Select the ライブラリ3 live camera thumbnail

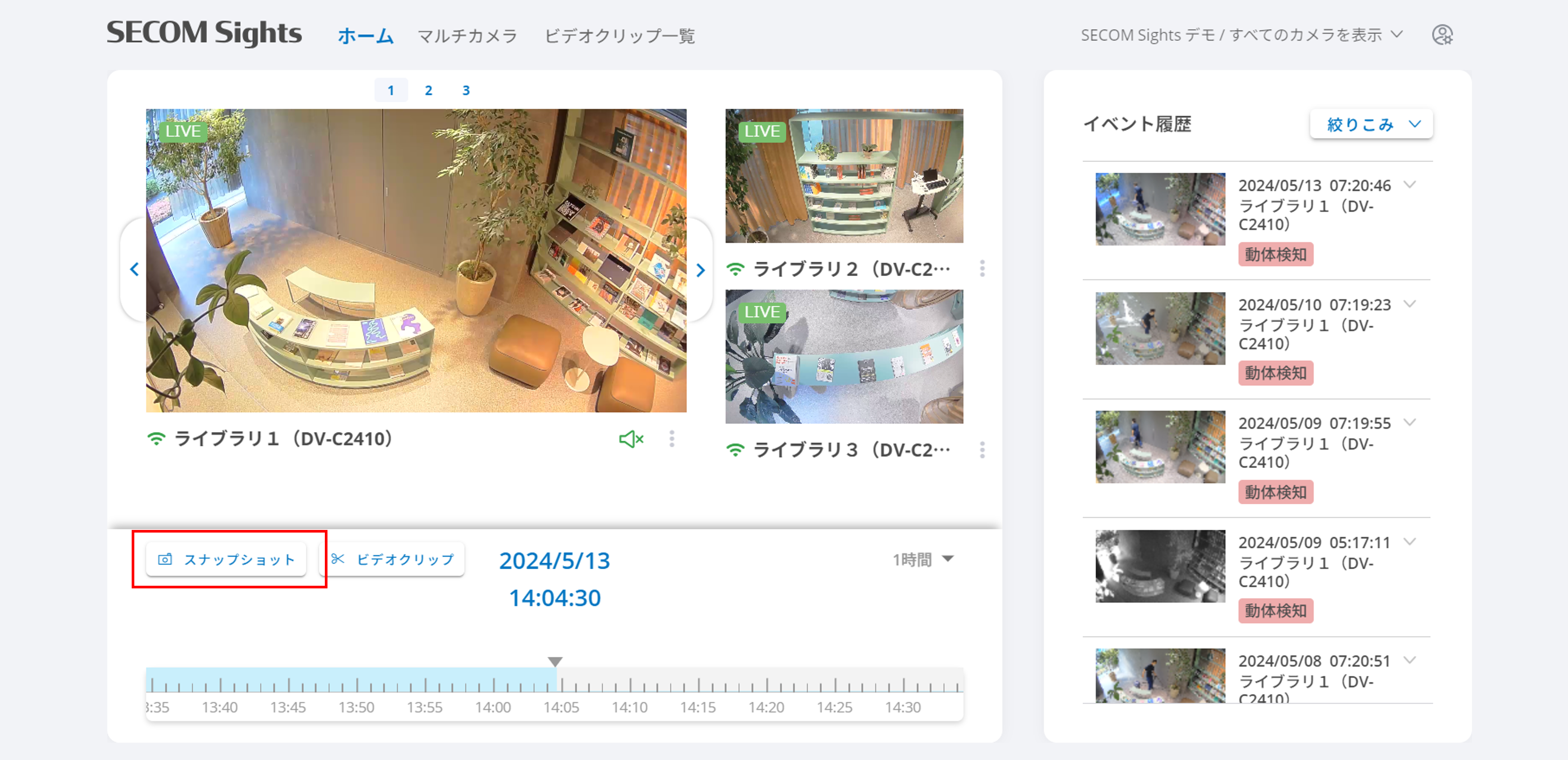(844, 356)
